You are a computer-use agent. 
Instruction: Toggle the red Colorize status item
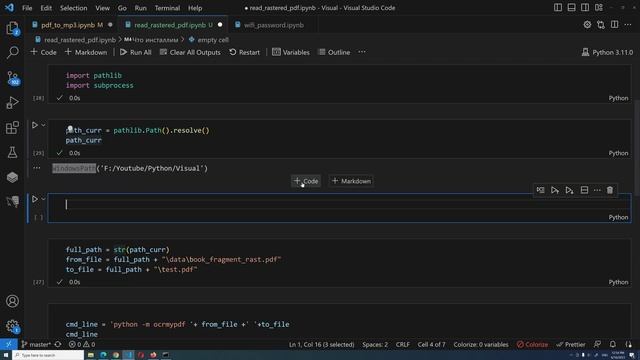[532, 344]
